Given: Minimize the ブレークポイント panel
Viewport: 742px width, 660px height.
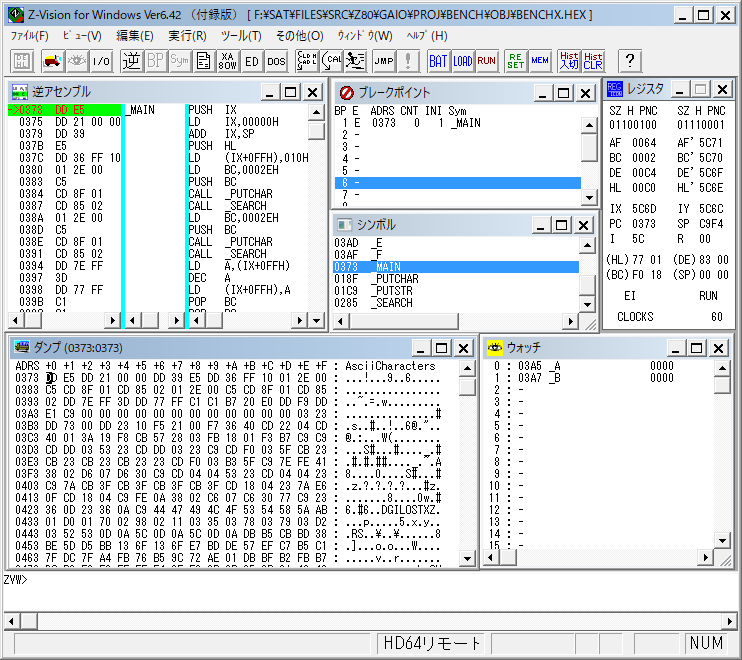Looking at the screenshot, I should click(542, 93).
